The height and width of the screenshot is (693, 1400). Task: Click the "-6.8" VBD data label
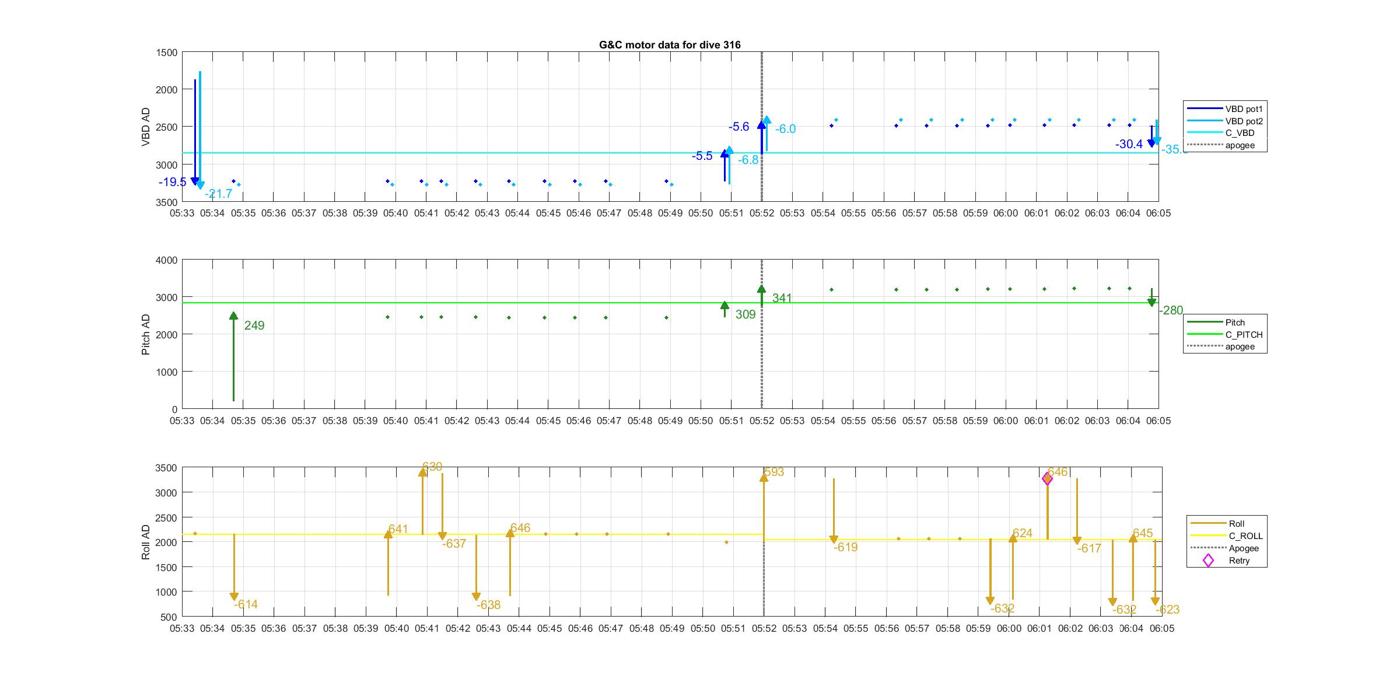[749, 160]
